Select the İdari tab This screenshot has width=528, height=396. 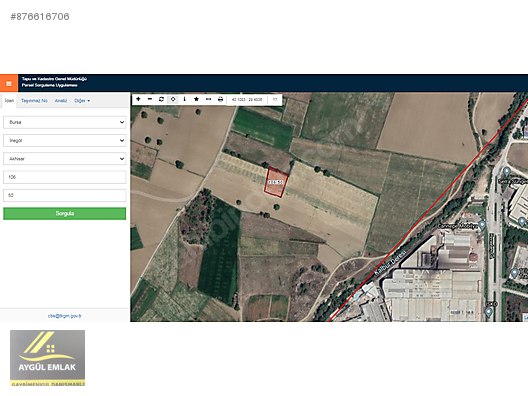click(x=9, y=101)
